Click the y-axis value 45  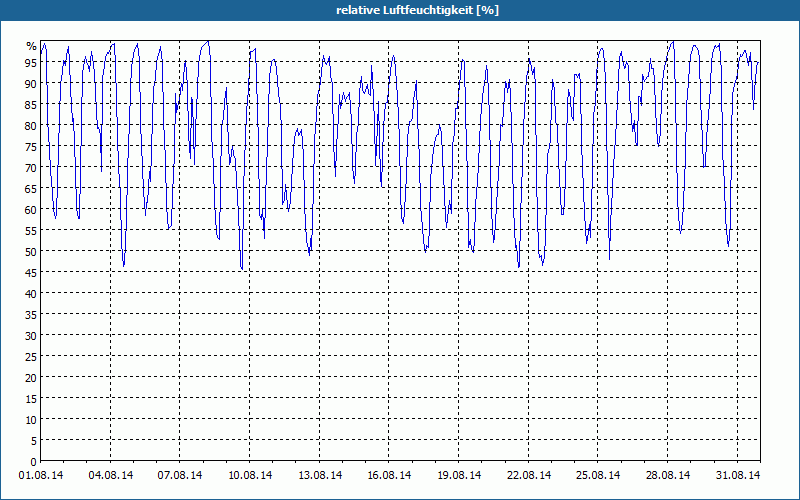click(x=31, y=272)
